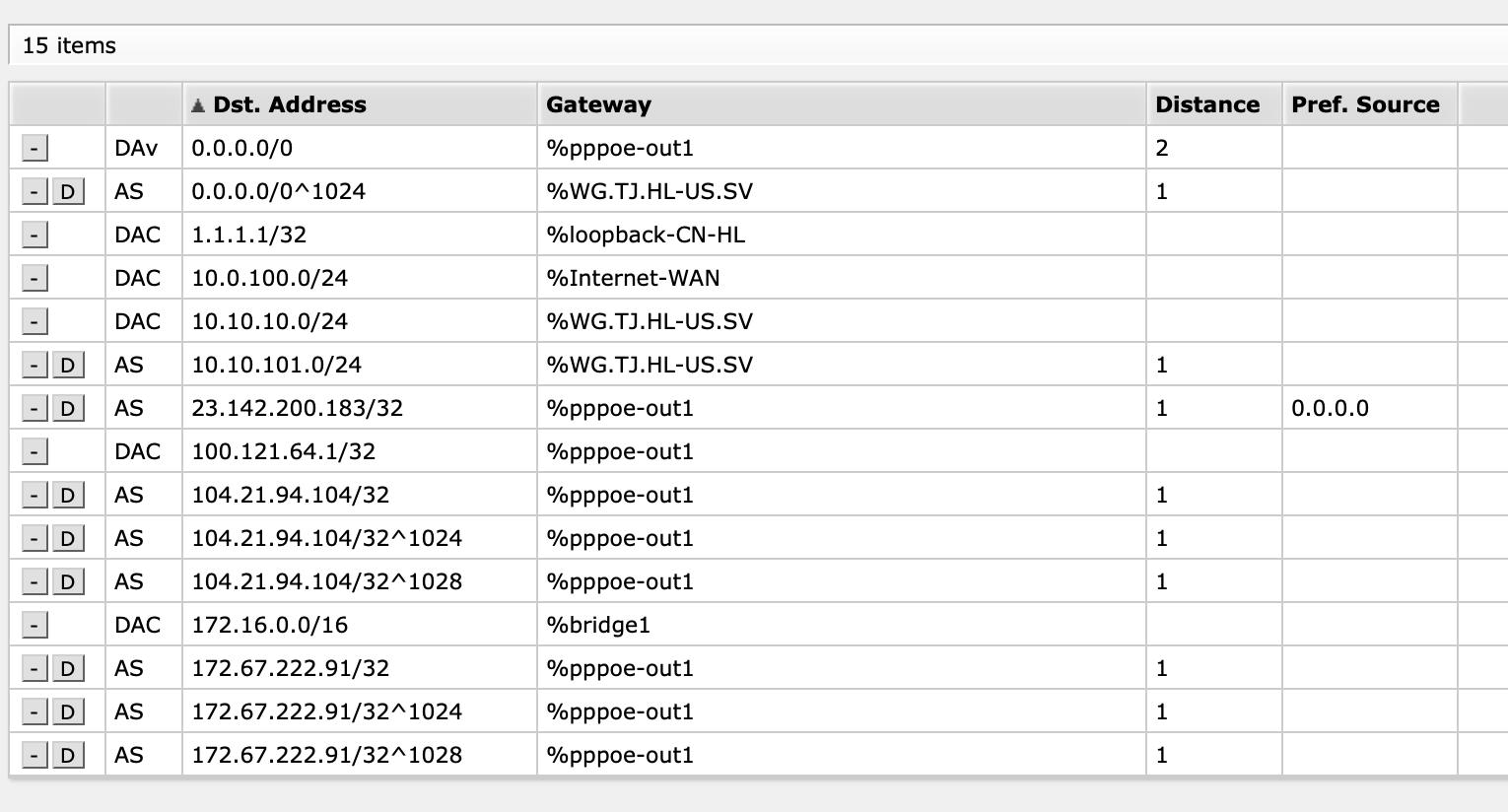Sort routes by the Distance column header
1508x812 pixels.
pos(1206,104)
